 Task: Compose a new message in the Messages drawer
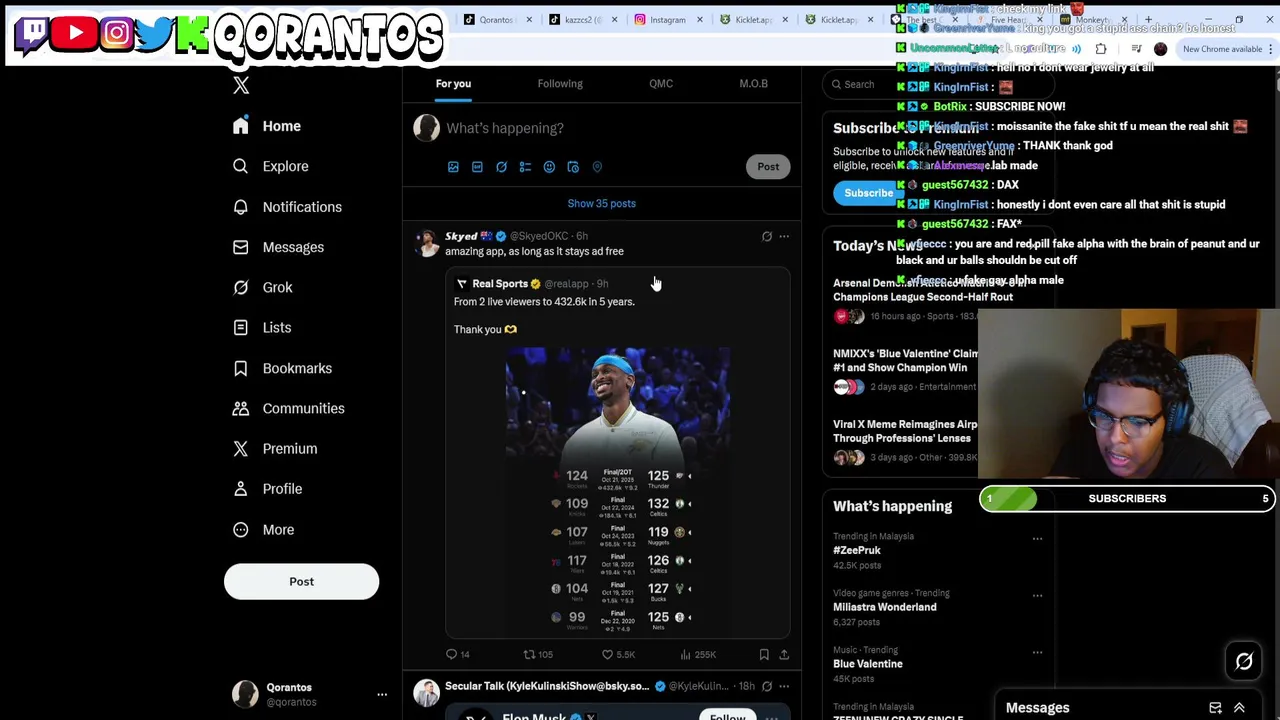1215,708
